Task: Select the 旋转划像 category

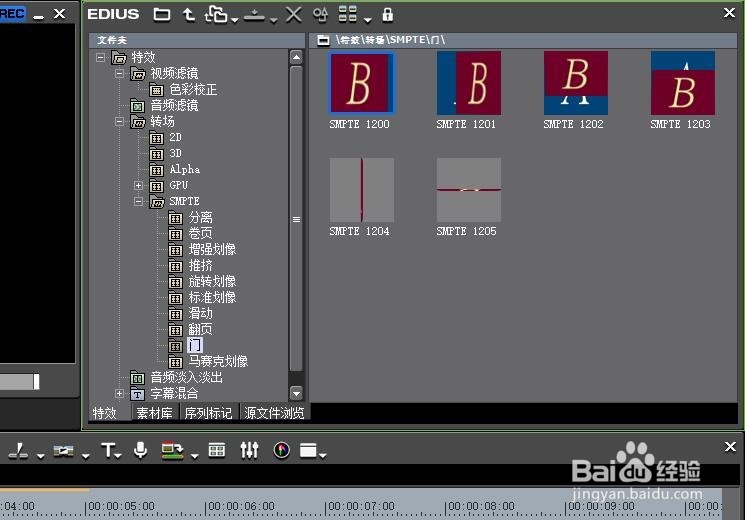Action: pyautogui.click(x=212, y=281)
